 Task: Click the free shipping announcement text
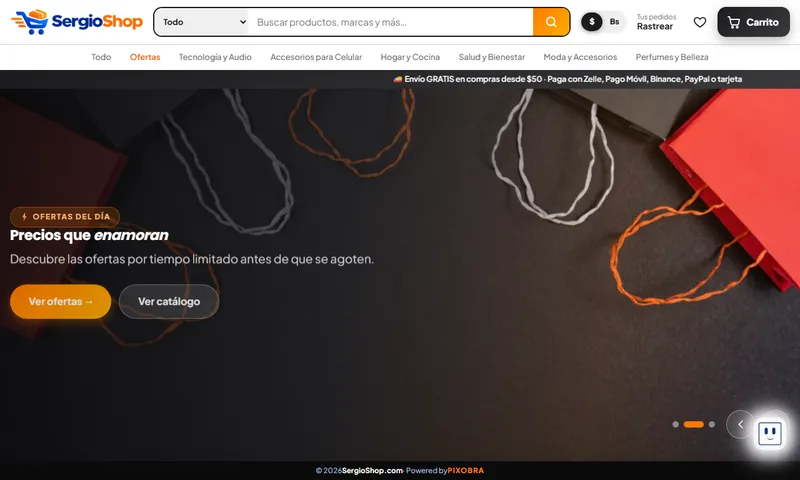568,79
